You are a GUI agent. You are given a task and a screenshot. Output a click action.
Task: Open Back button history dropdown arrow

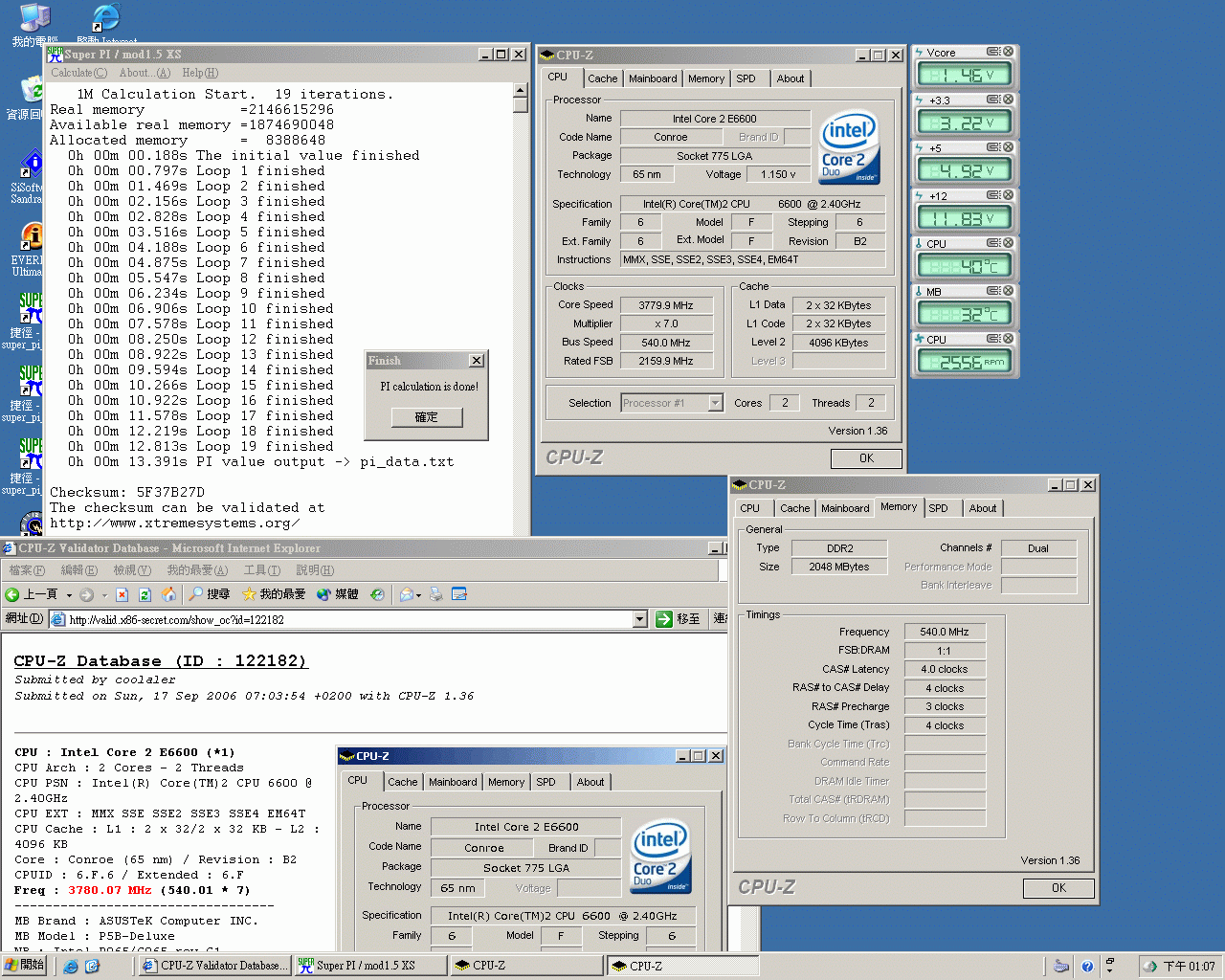pos(69,595)
